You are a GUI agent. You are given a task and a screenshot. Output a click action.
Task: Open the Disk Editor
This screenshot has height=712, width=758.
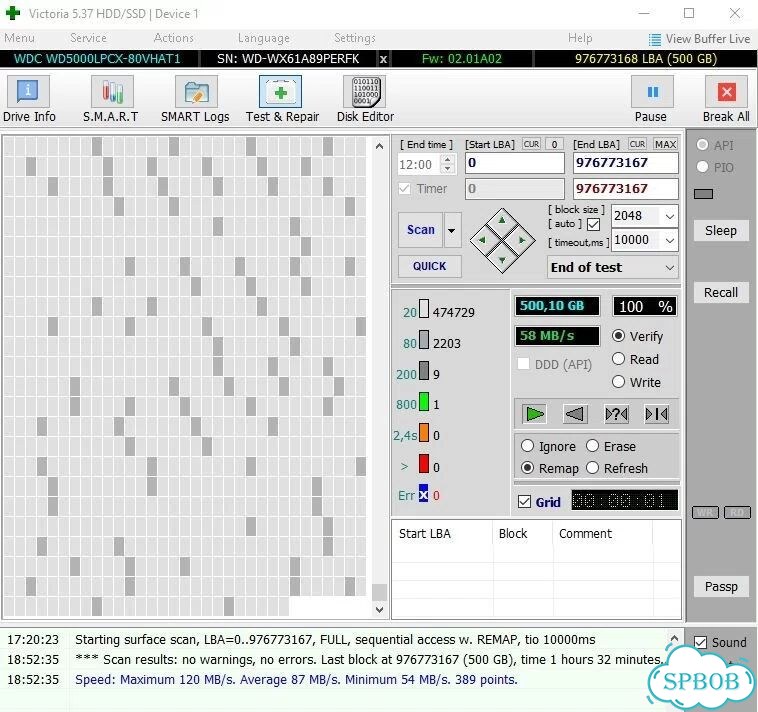tap(365, 99)
